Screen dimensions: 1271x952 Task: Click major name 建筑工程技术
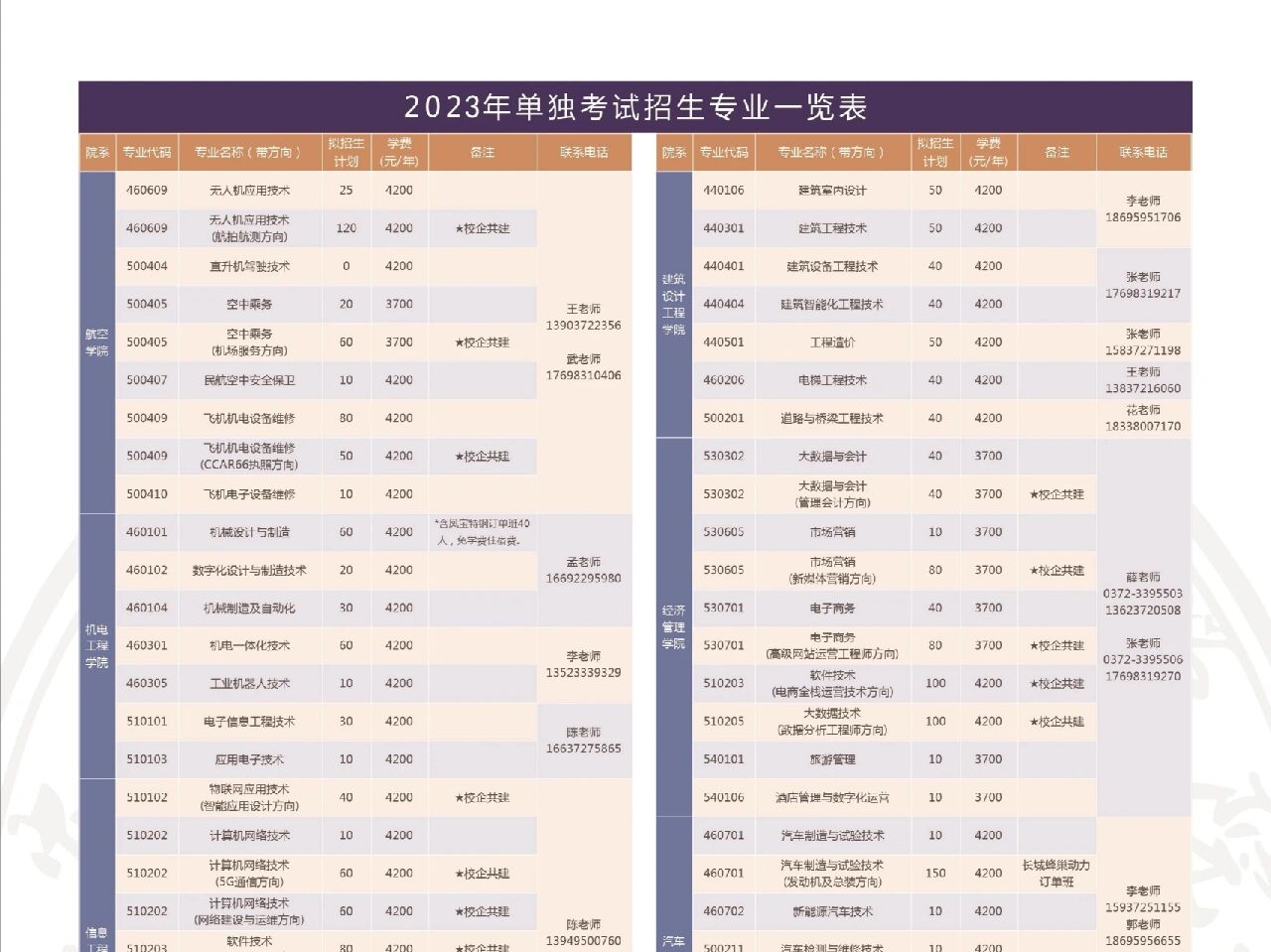tap(832, 228)
